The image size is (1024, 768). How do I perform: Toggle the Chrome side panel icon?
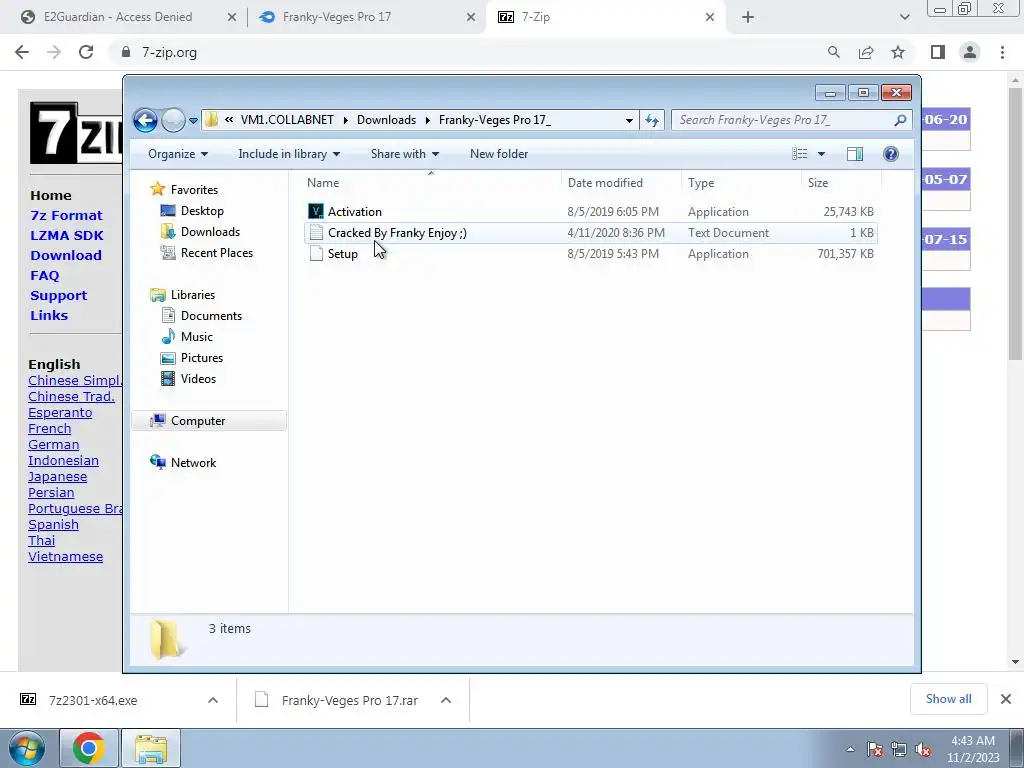(938, 52)
